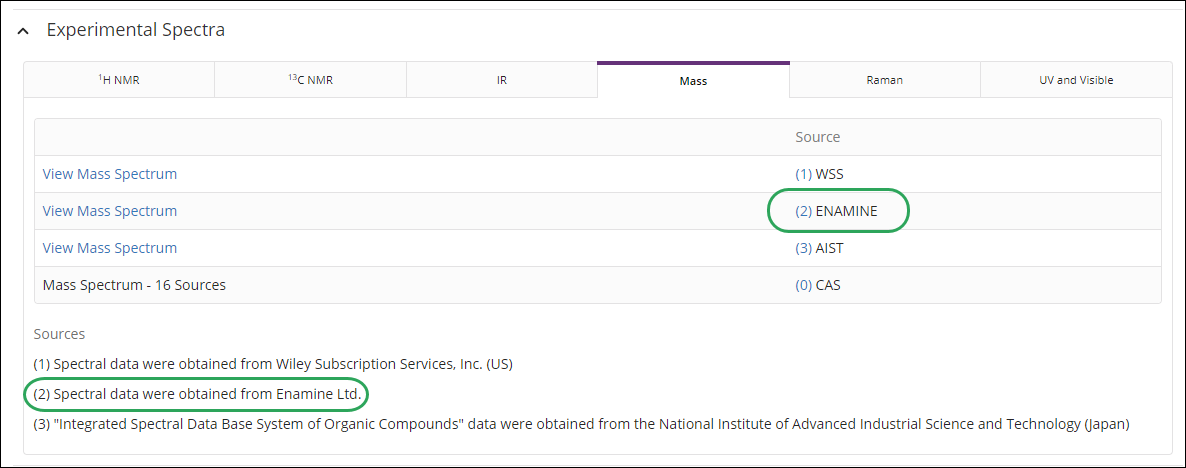Select the Integrated Spectral Data Base footnote
The width and height of the screenshot is (1186, 468).
pos(581,424)
